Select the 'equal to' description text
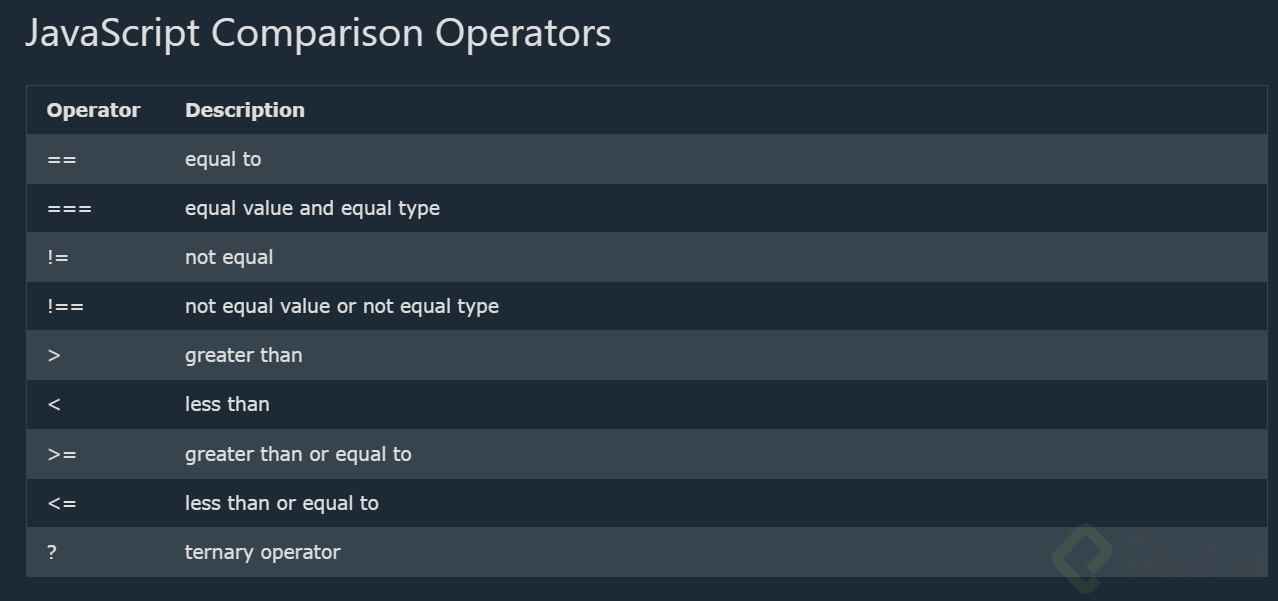This screenshot has height=601, width=1278. (223, 159)
